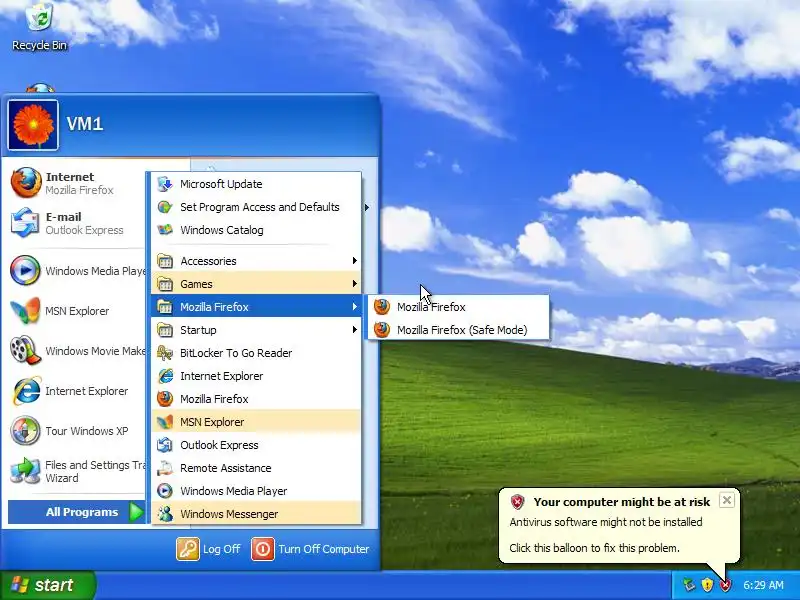Open Files and Settings Transfer Wizard
800x600 pixels.
point(77,471)
